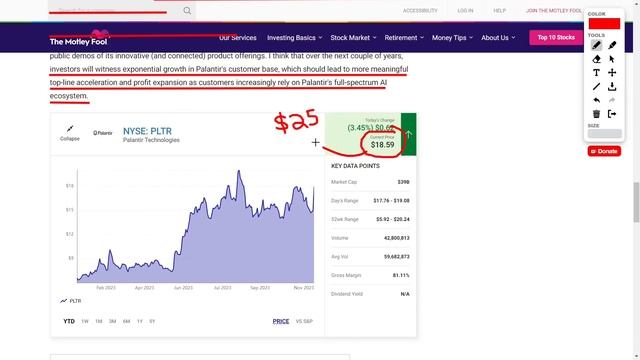Collapse the PLTR stock widget
Viewport: 640px width, 360px height.
[70, 133]
